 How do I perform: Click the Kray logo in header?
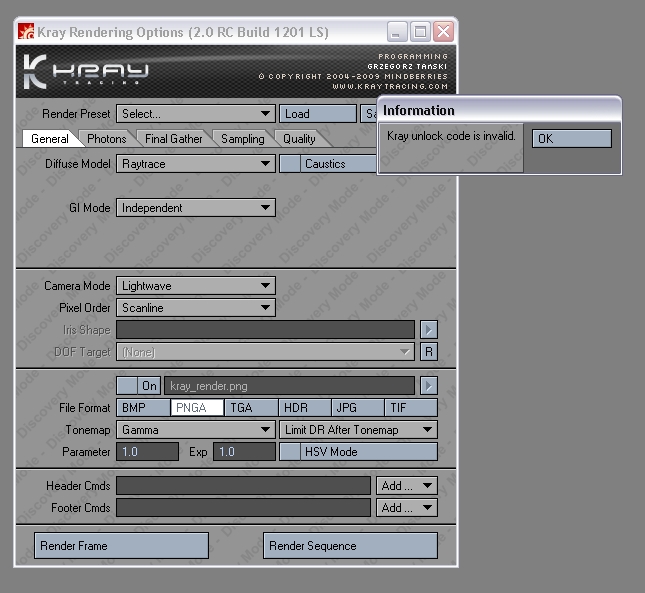[x=85, y=71]
